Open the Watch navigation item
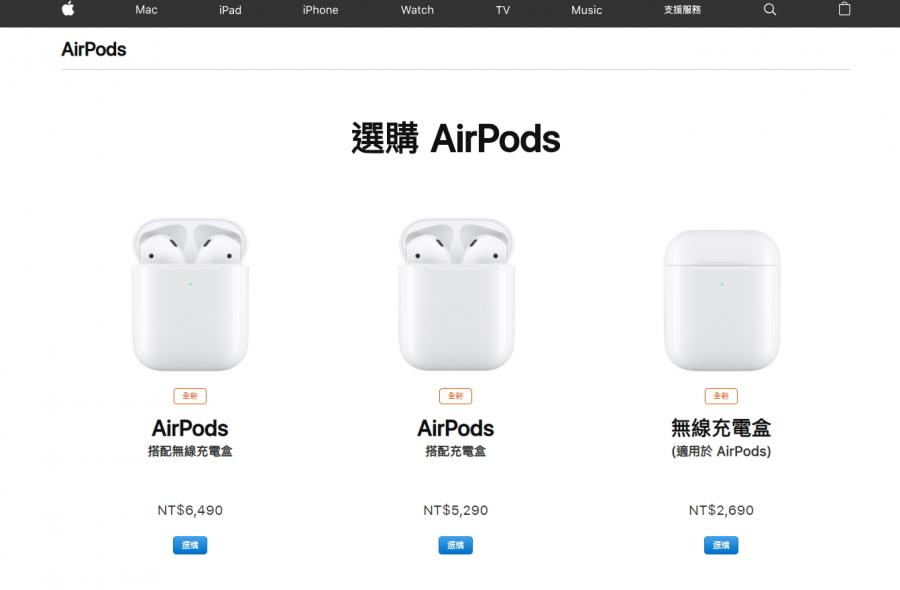The height and width of the screenshot is (590, 900). point(417,10)
